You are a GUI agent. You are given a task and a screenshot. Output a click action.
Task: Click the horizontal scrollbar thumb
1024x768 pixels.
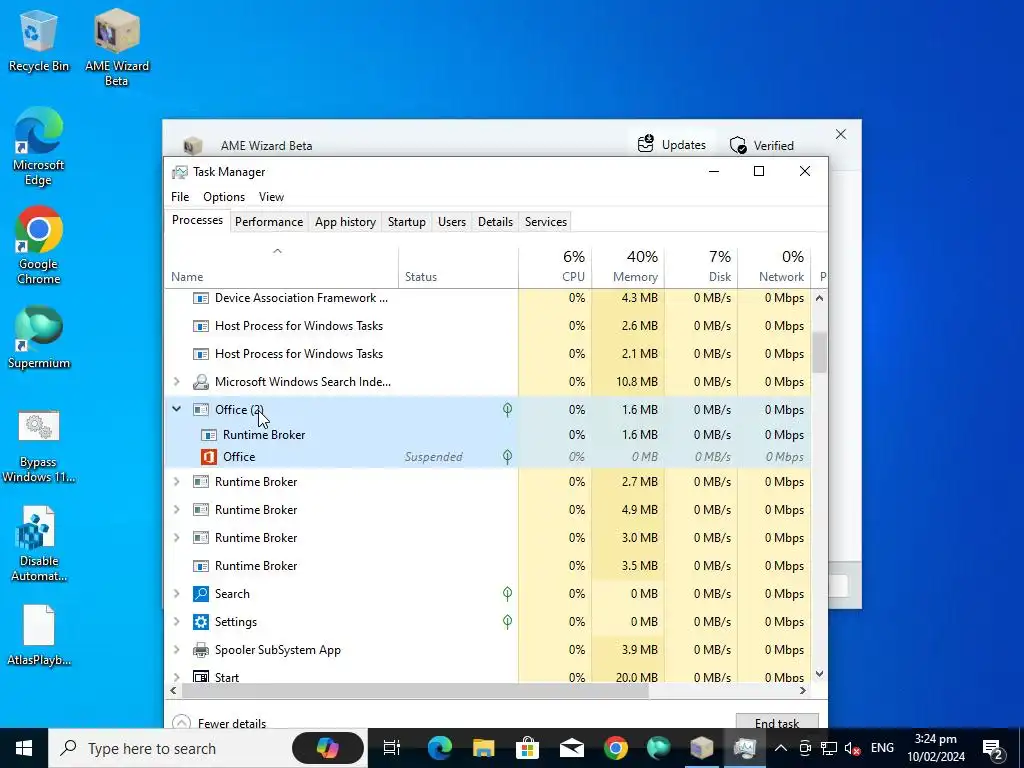(x=415, y=690)
